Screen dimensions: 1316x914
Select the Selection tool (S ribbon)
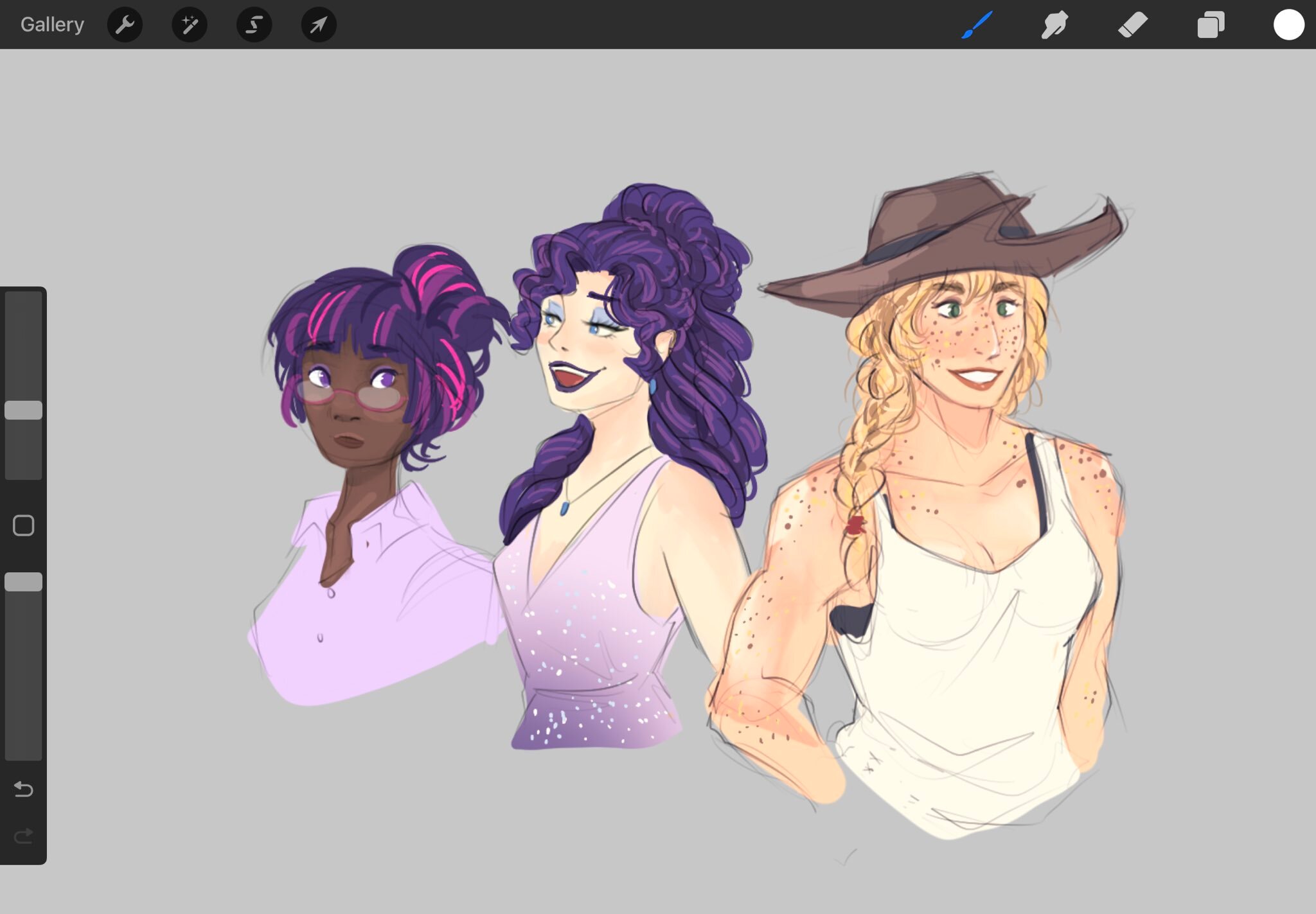254,25
